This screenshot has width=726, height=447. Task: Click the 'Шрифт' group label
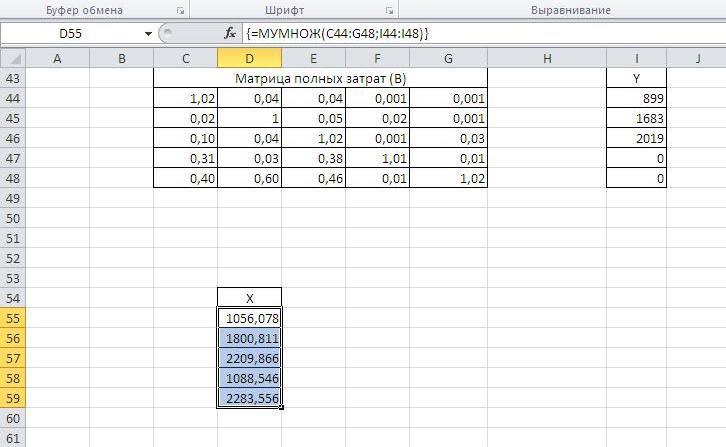[x=284, y=10]
